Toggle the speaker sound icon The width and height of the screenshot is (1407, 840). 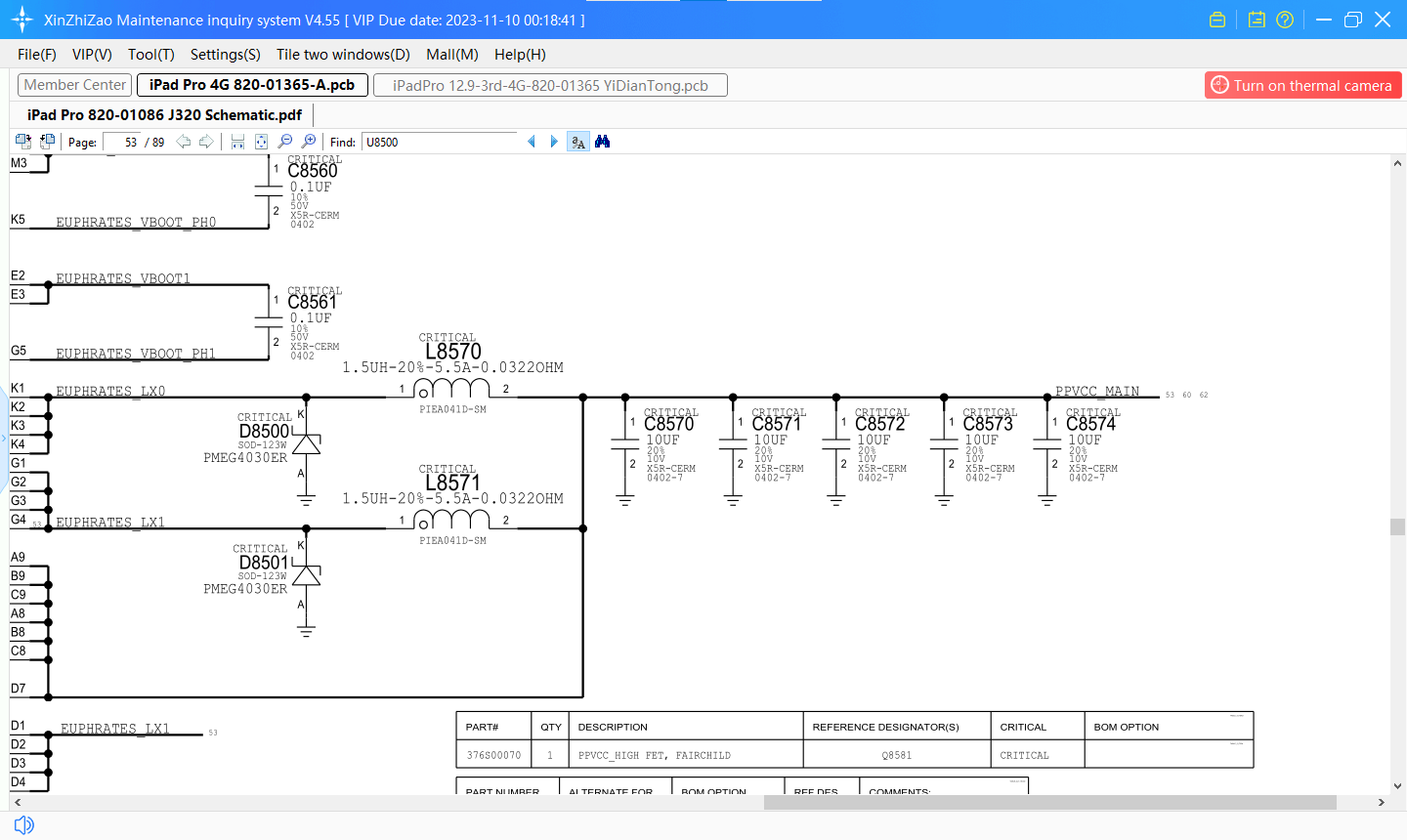(x=24, y=824)
